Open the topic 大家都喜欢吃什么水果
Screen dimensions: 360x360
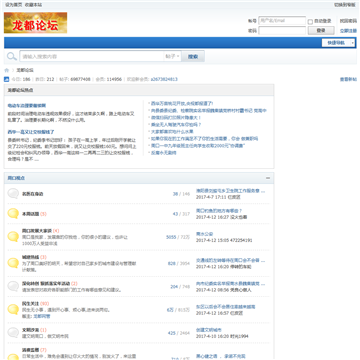(172, 132)
